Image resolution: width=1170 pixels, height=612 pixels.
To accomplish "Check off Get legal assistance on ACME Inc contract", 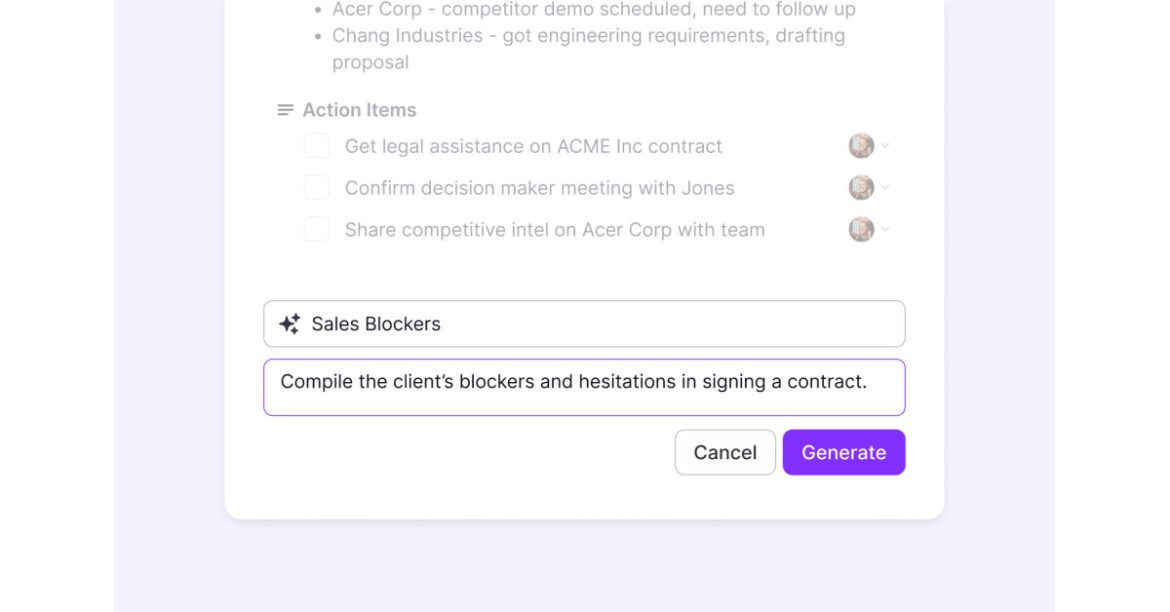I will coord(317,146).
